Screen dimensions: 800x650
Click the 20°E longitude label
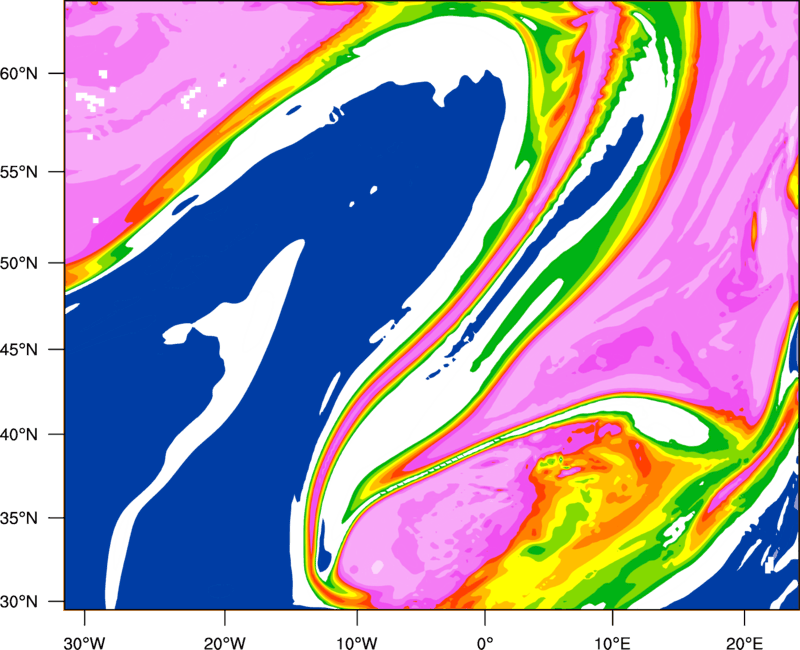pos(744,643)
